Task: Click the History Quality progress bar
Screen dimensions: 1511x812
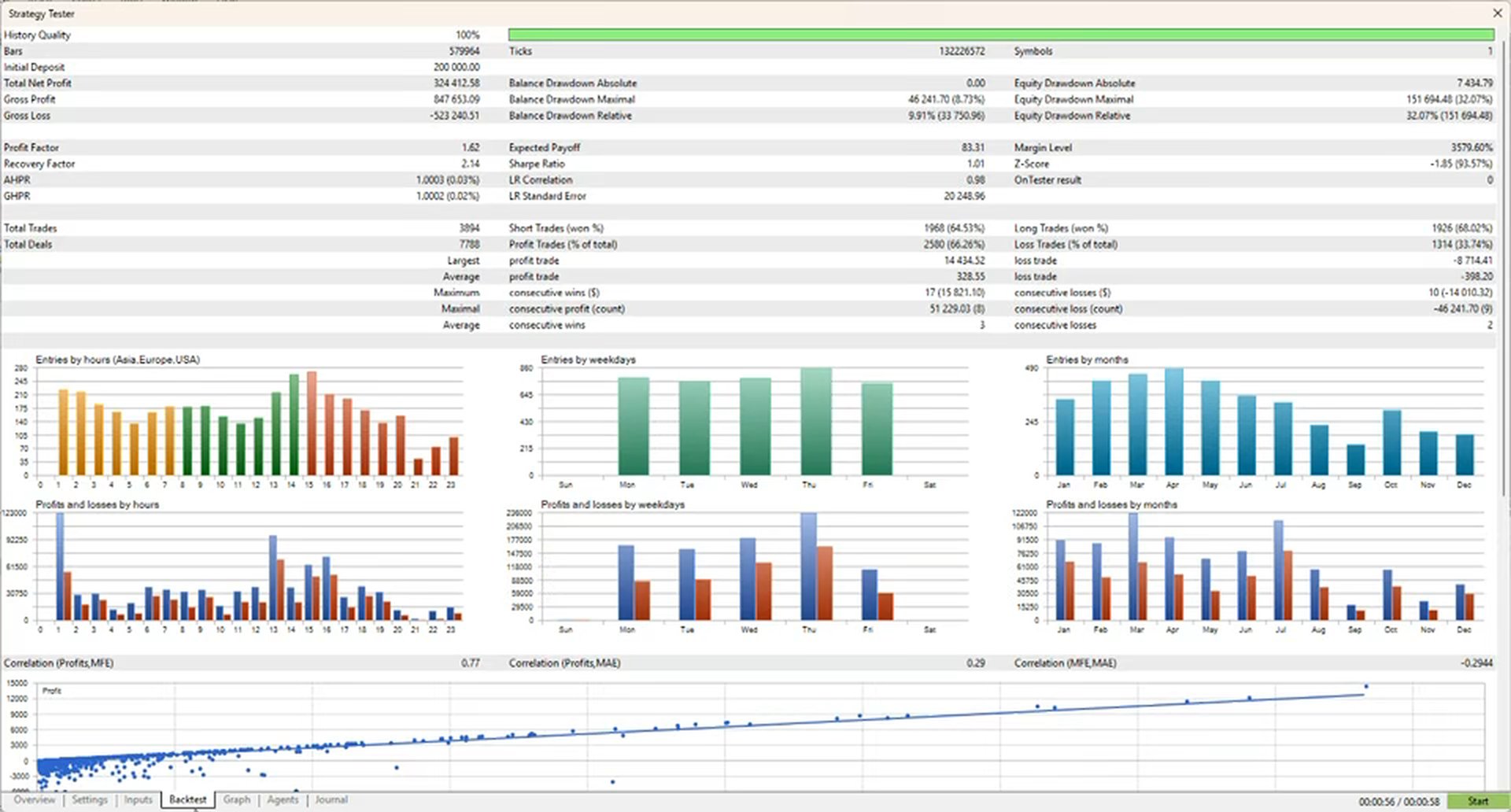Action: pyautogui.click(x=1001, y=35)
